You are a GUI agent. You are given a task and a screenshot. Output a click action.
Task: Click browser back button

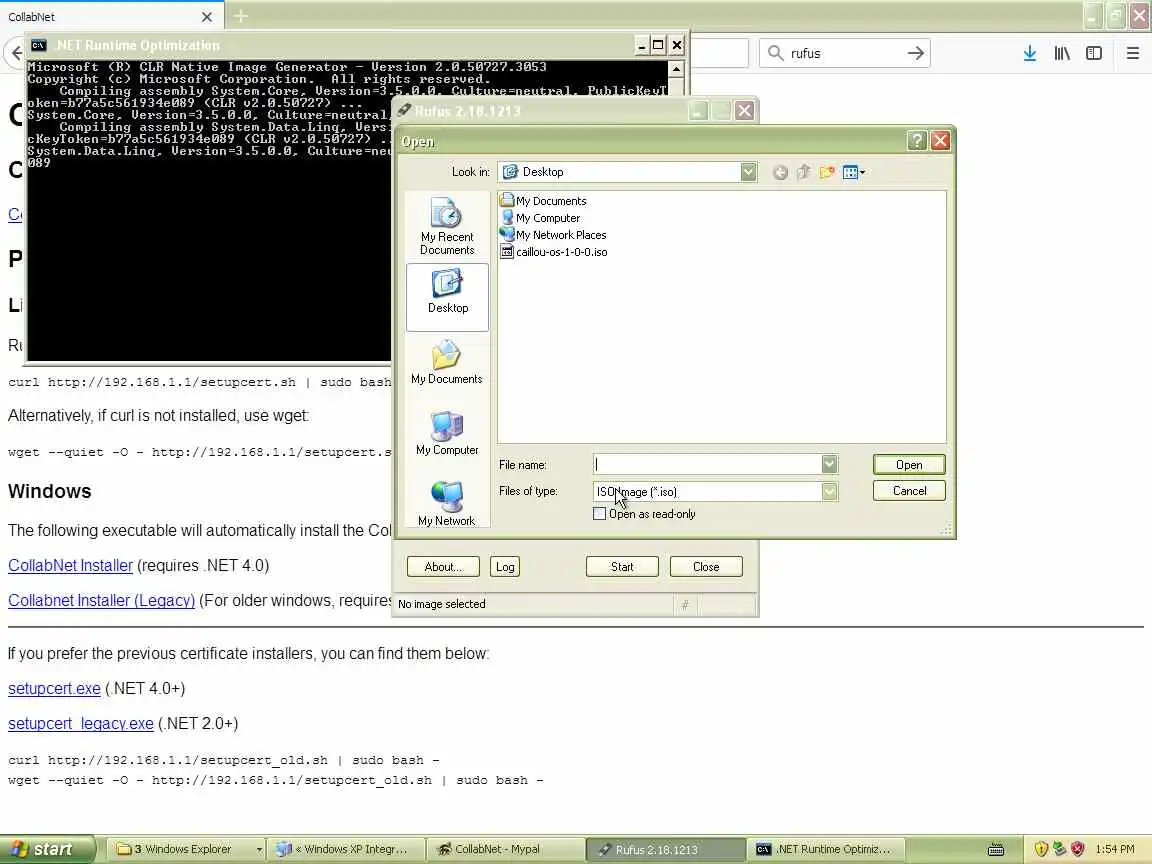pos(15,53)
